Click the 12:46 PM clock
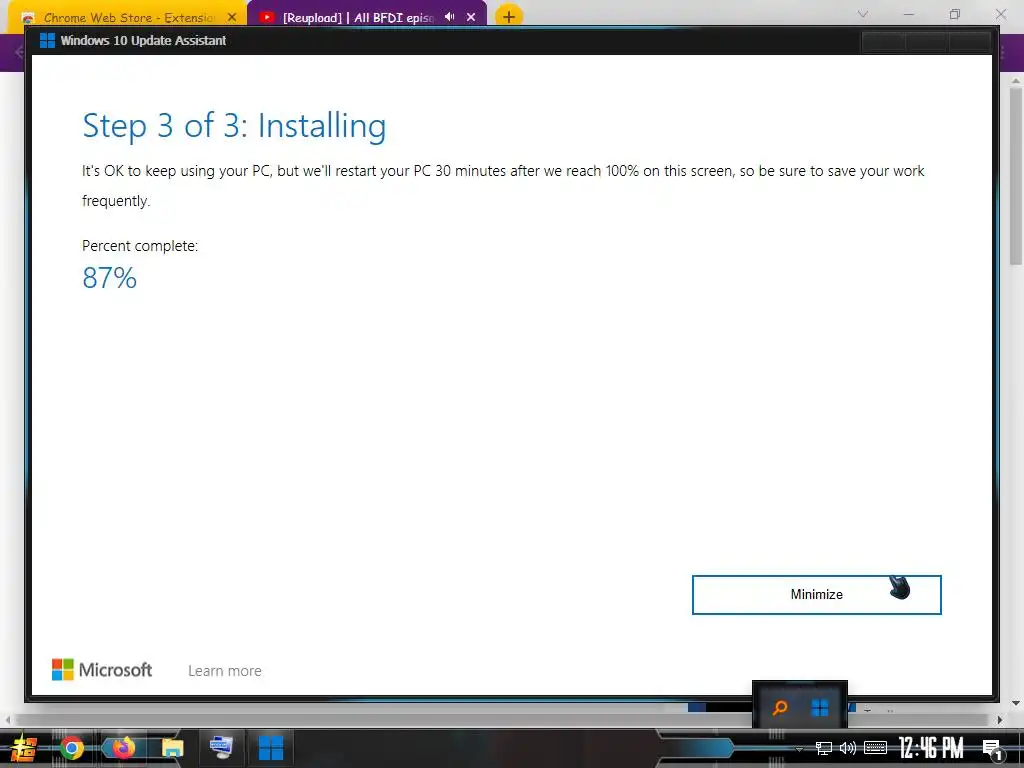 pyautogui.click(x=931, y=748)
